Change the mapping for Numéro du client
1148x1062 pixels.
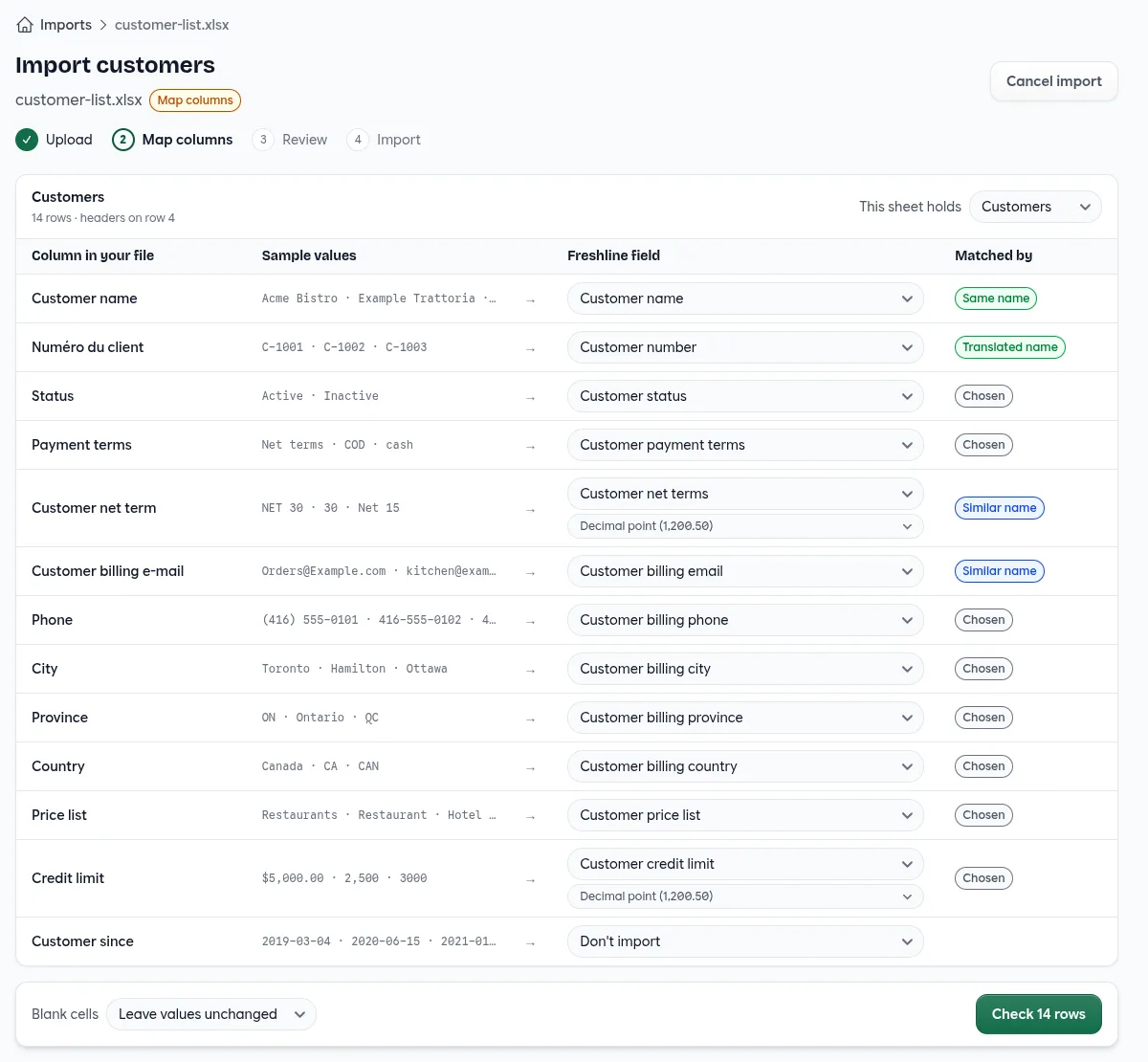point(745,347)
